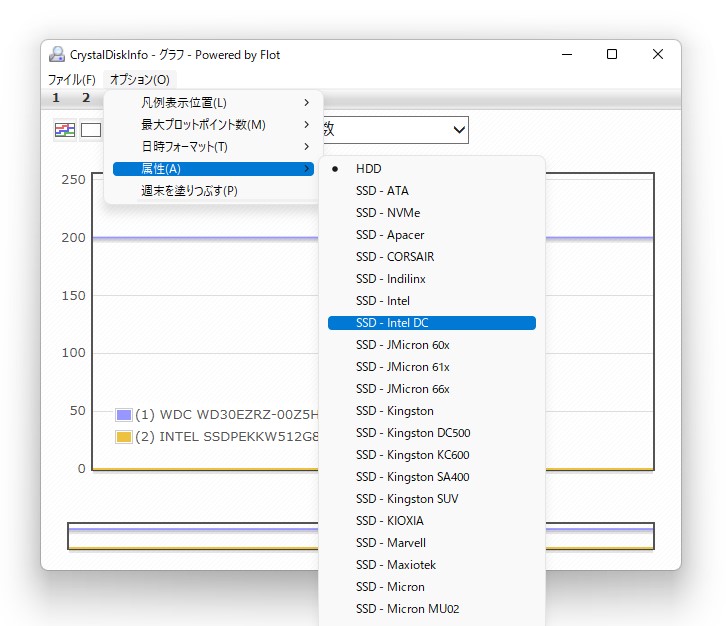Click the CrystalDiskInfo app icon in title bar
The image size is (726, 626).
click(57, 54)
